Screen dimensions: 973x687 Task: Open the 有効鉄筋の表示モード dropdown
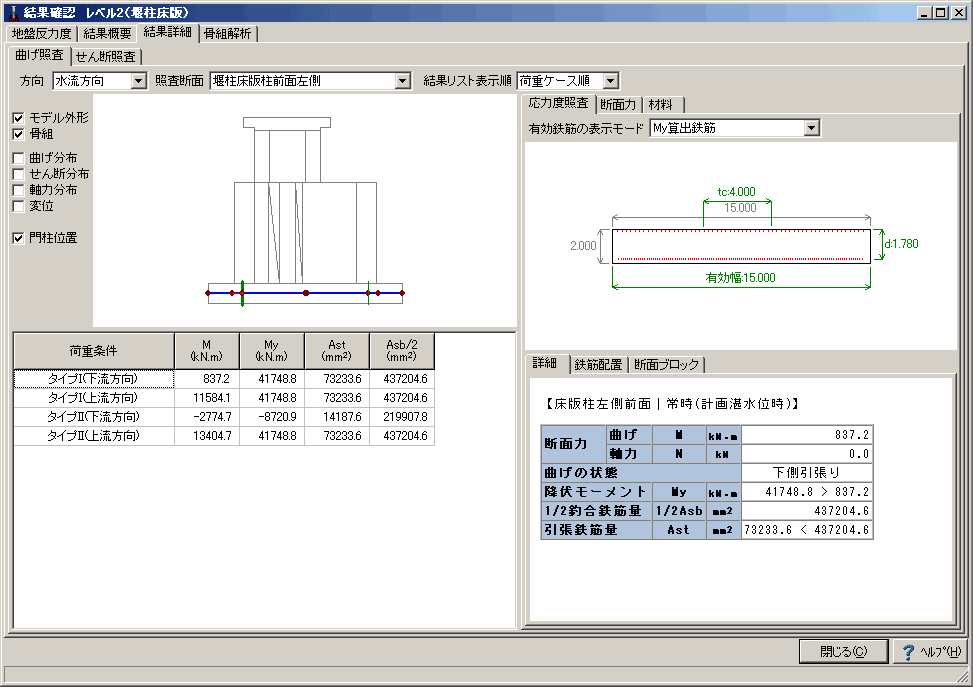click(x=811, y=127)
